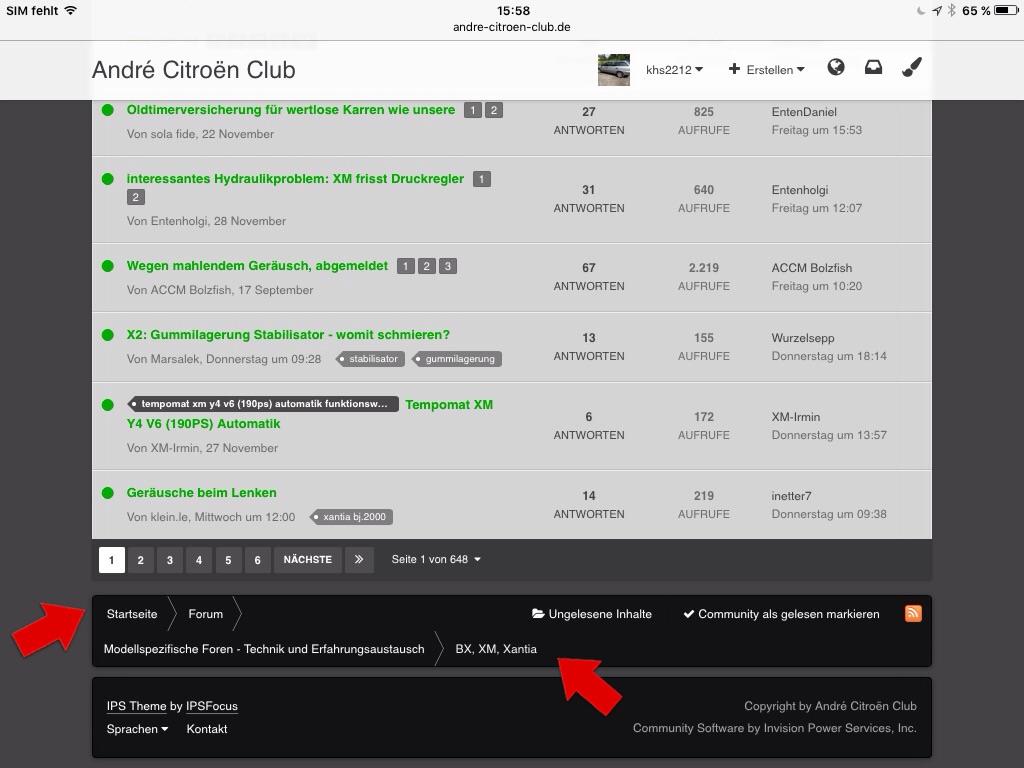Go to page 1 of mahlendem Geräusch topic
Image resolution: width=1024 pixels, height=768 pixels.
click(x=406, y=266)
